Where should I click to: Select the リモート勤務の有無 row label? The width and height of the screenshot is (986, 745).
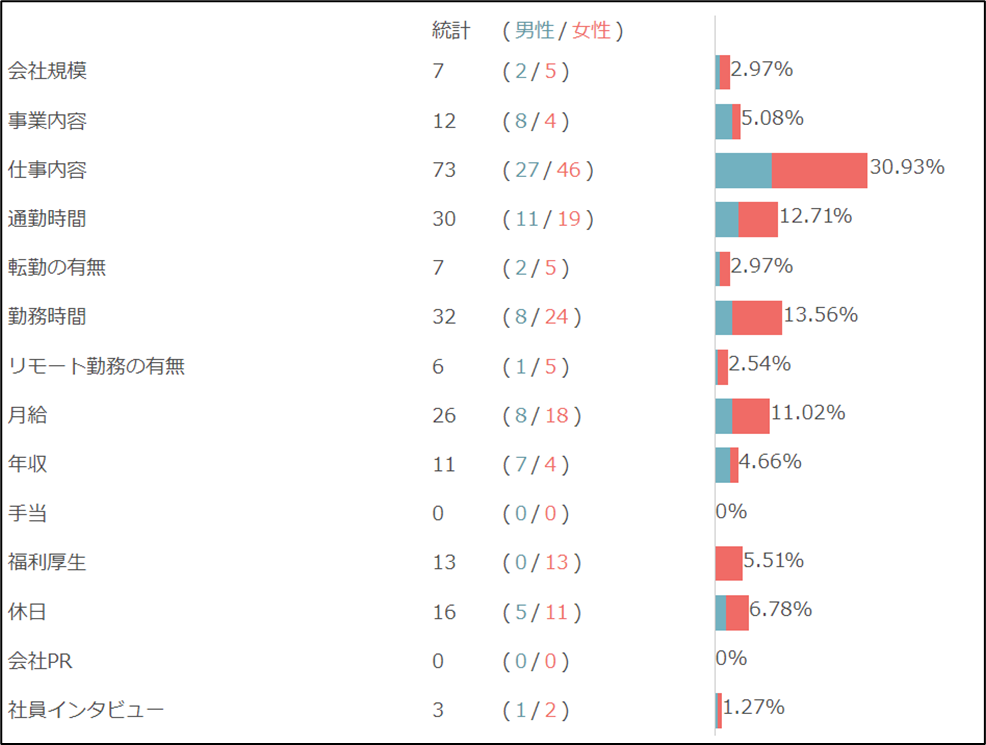click(96, 366)
